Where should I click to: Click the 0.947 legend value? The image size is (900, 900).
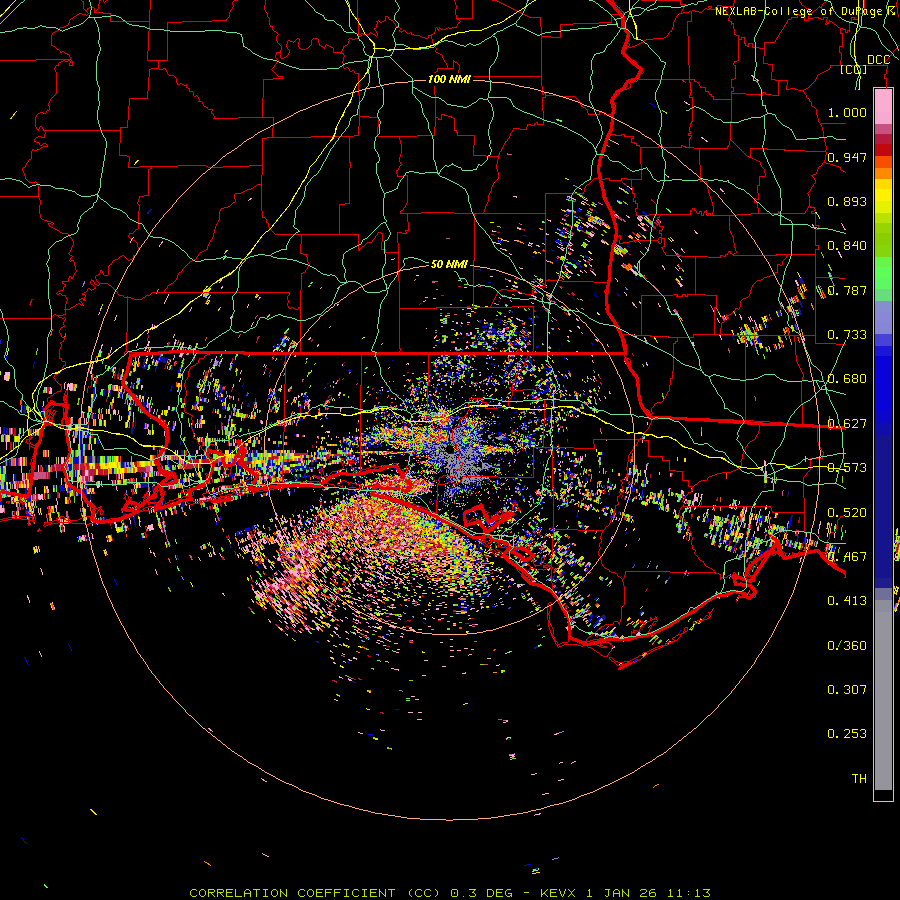coord(847,157)
